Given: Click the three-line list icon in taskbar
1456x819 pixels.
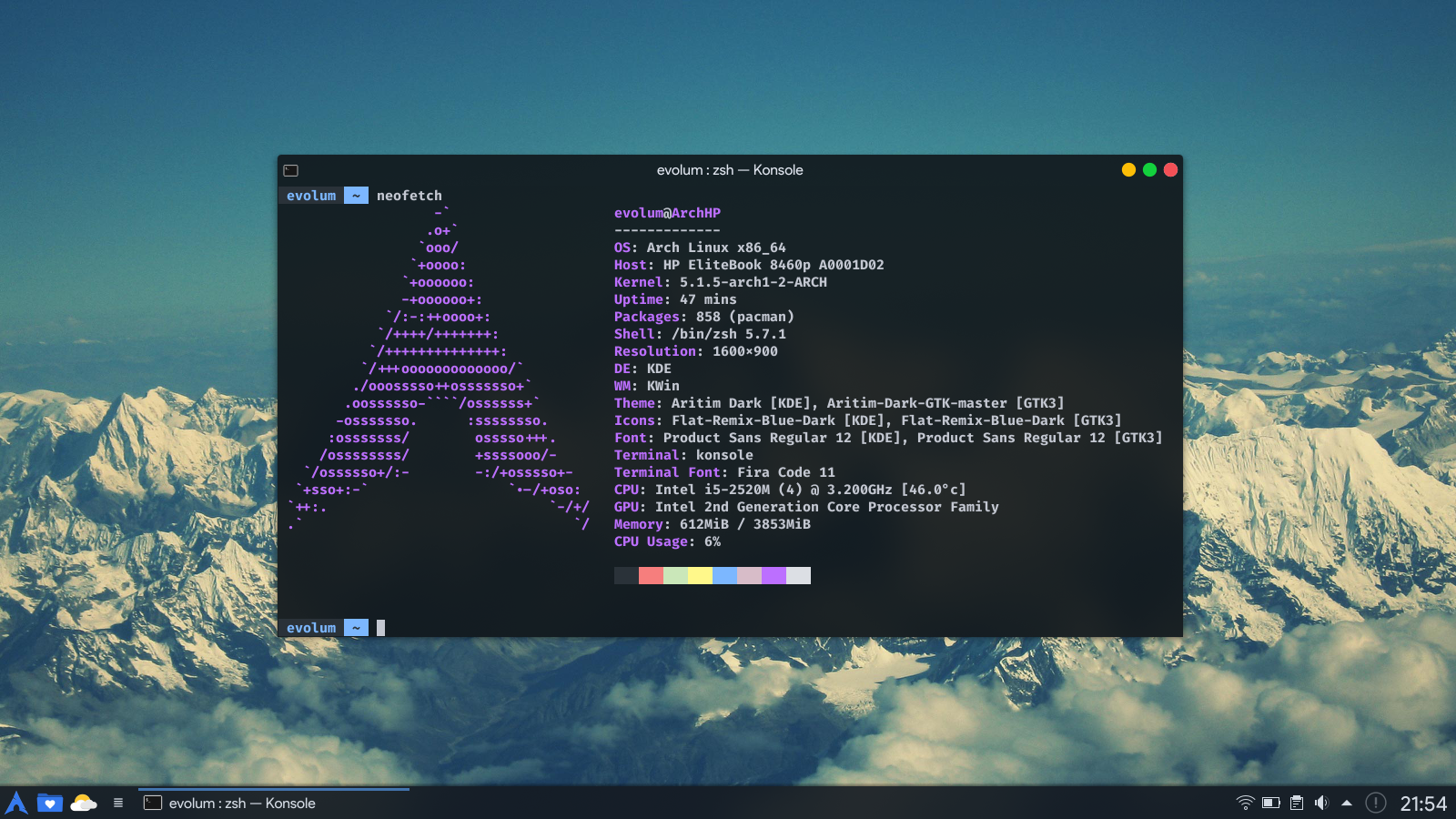Looking at the screenshot, I should pyautogui.click(x=118, y=803).
